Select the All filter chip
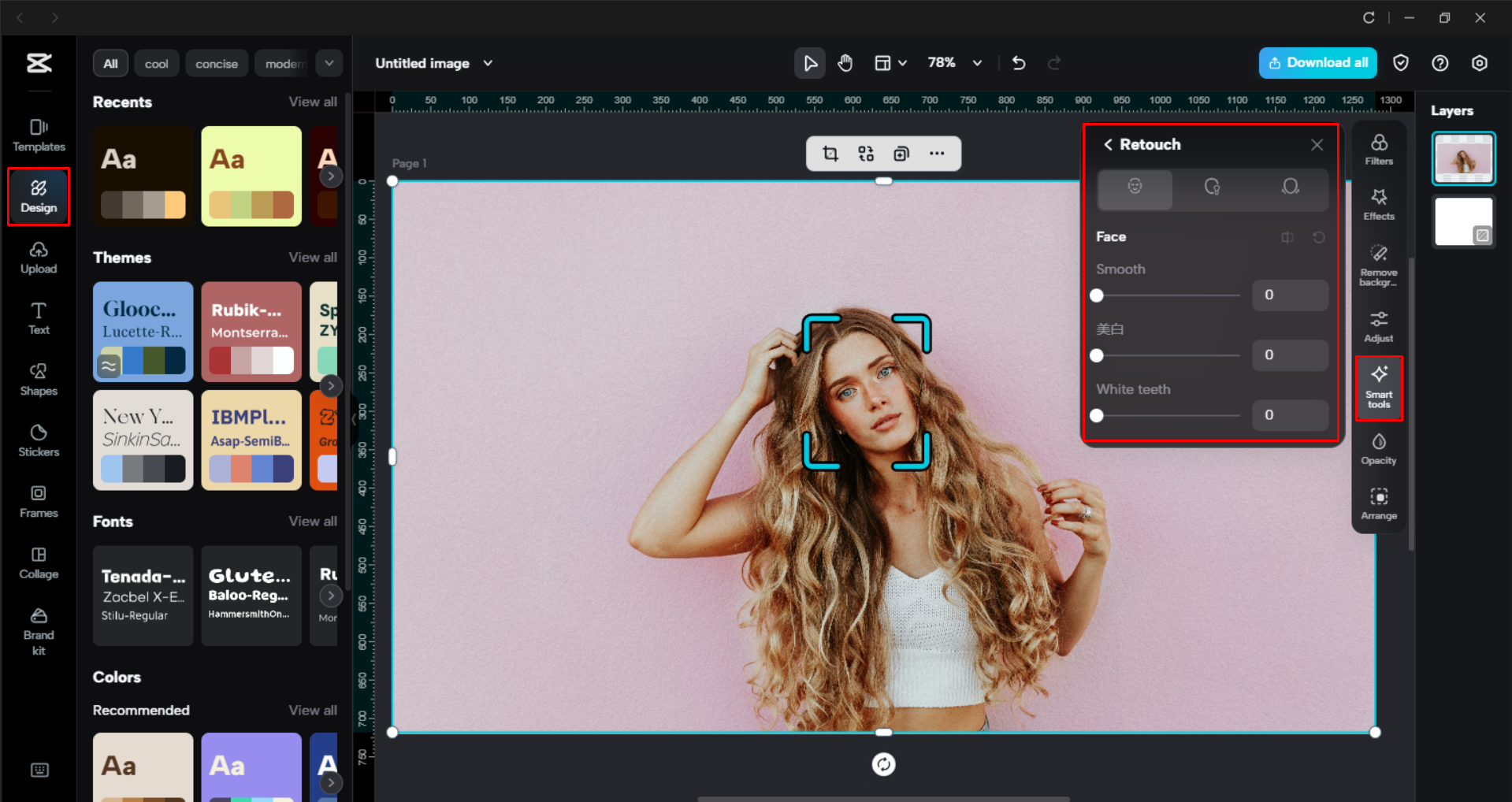The height and width of the screenshot is (802, 1512). coord(110,63)
